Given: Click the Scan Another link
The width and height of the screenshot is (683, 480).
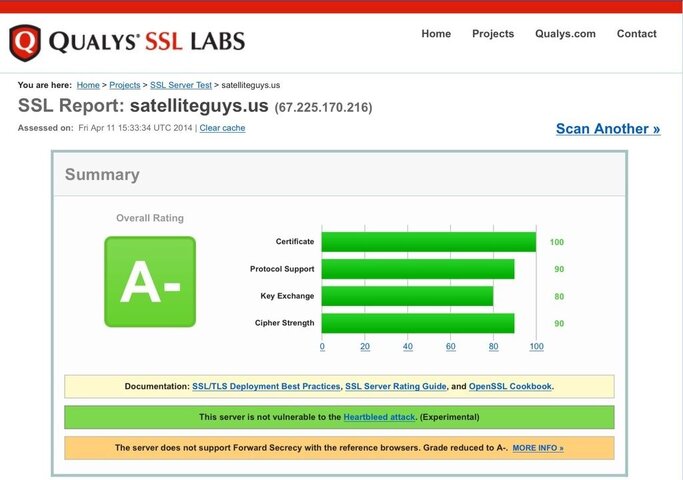Looking at the screenshot, I should point(608,129).
